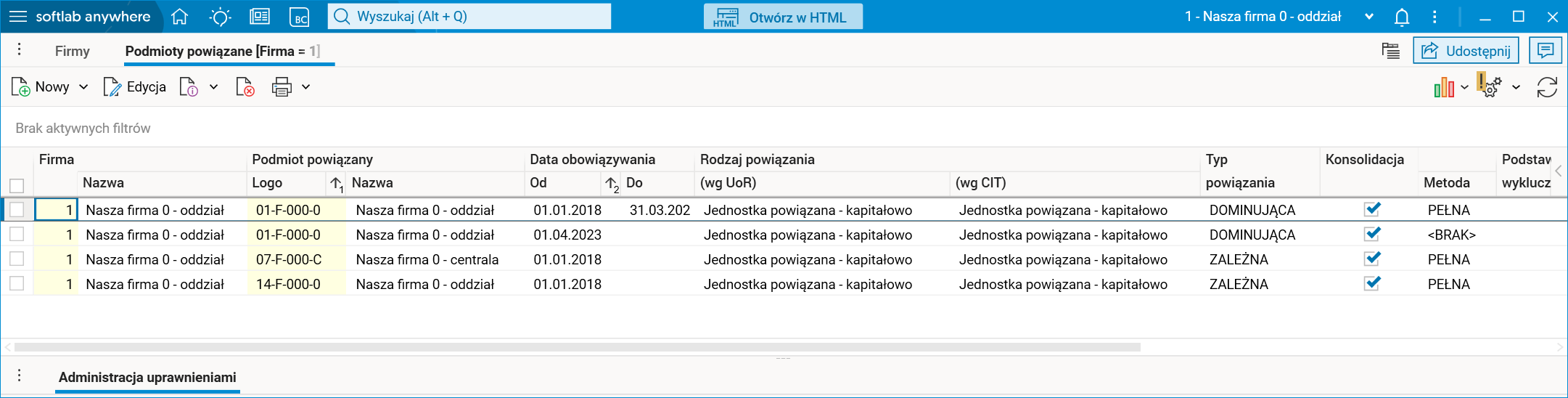Click the scrollbar right arrow
This screenshot has height=398, width=1568.
(x=1560, y=347)
